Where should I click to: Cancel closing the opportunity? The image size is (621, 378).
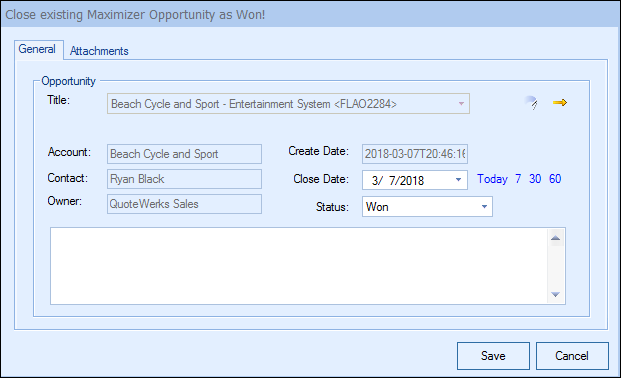pyautogui.click(x=572, y=356)
